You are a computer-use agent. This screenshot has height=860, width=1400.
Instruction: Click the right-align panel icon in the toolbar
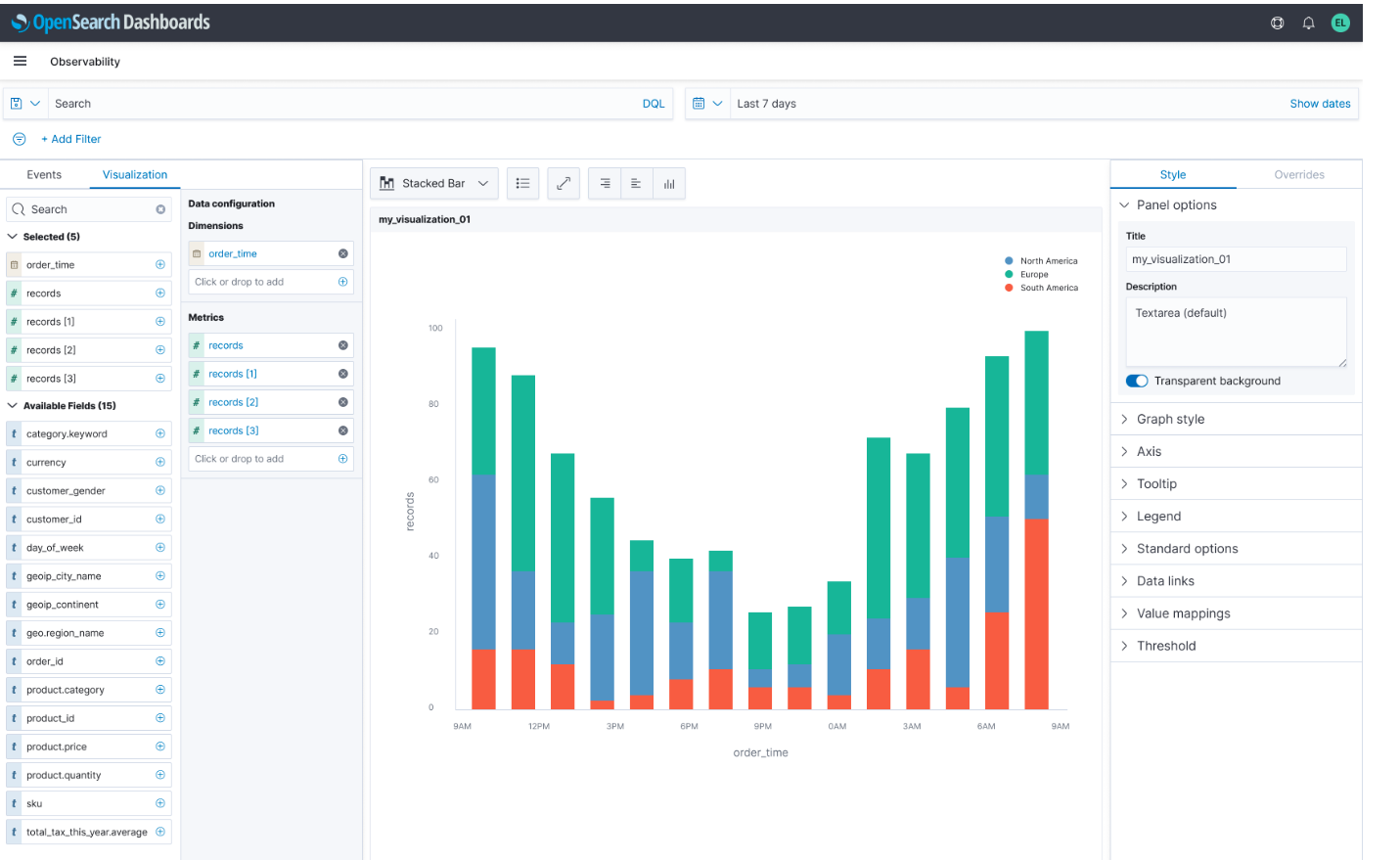pyautogui.click(x=604, y=183)
